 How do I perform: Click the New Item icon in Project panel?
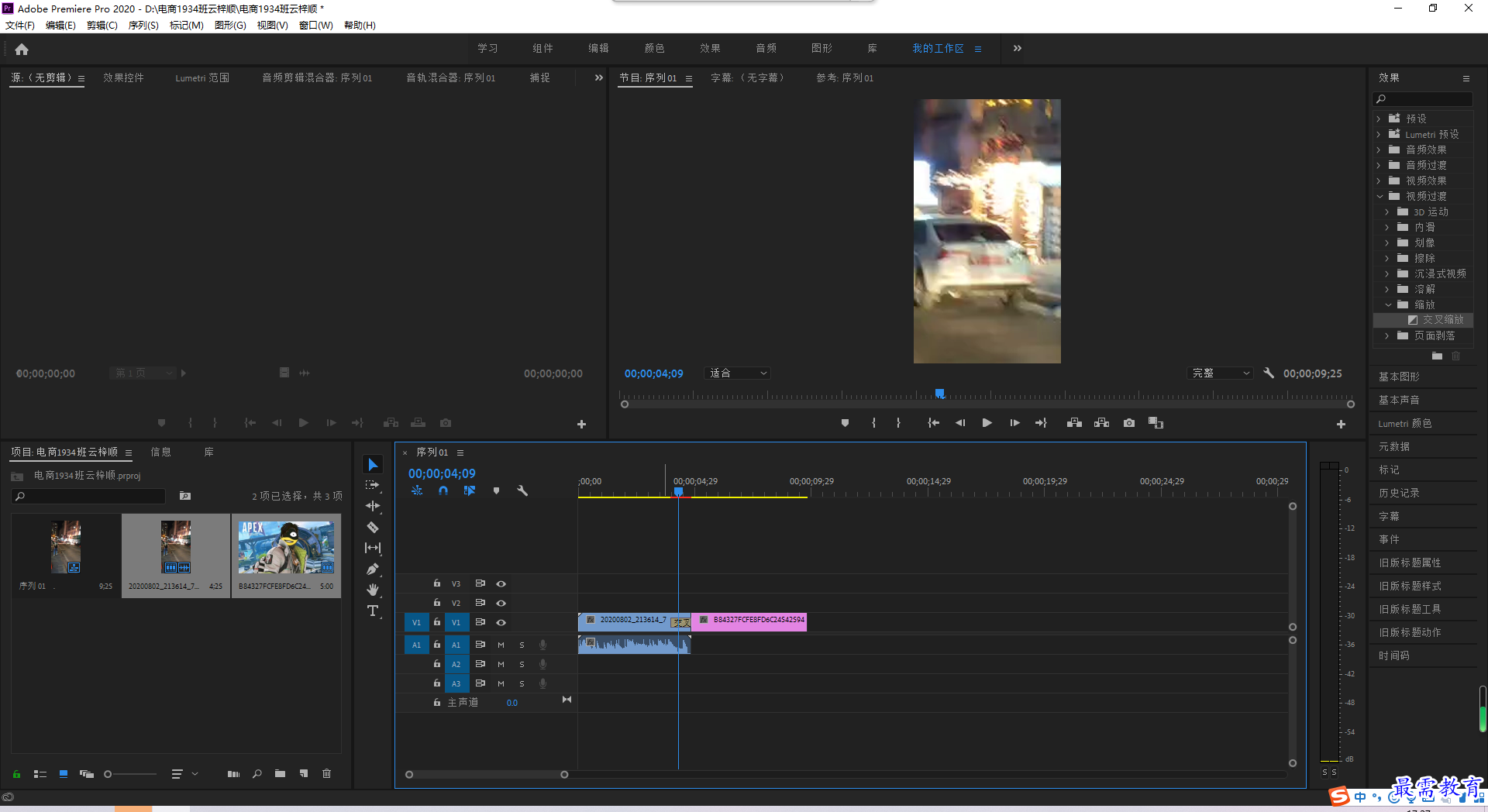[304, 773]
